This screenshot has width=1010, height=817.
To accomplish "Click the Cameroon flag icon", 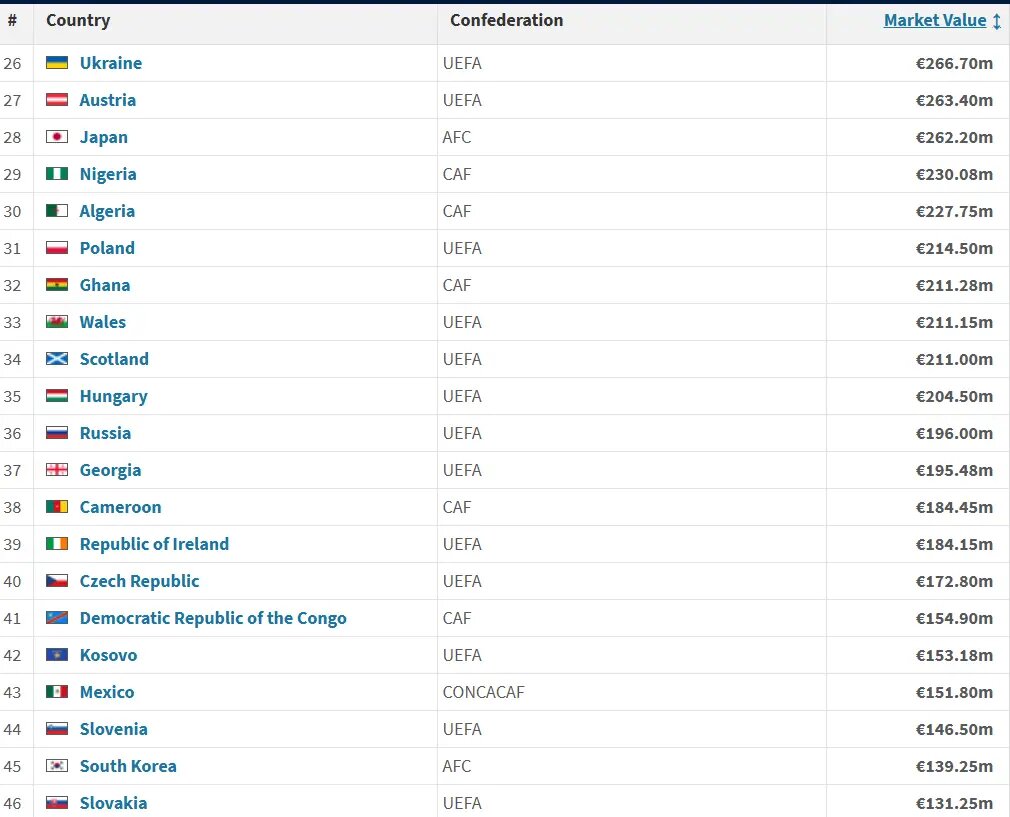I will (57, 507).
